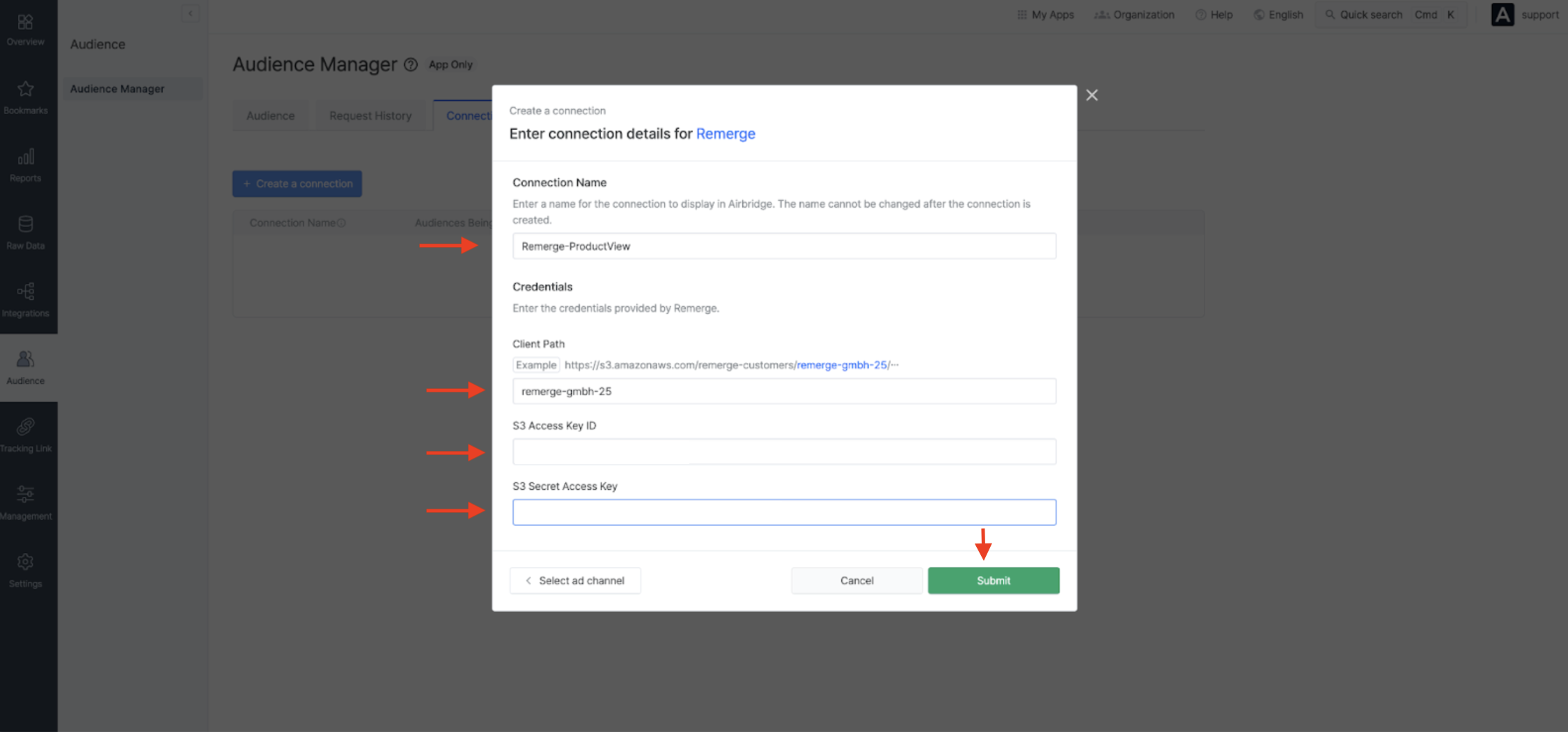Focus the S3 Secret Access Key field

pyautogui.click(x=784, y=512)
